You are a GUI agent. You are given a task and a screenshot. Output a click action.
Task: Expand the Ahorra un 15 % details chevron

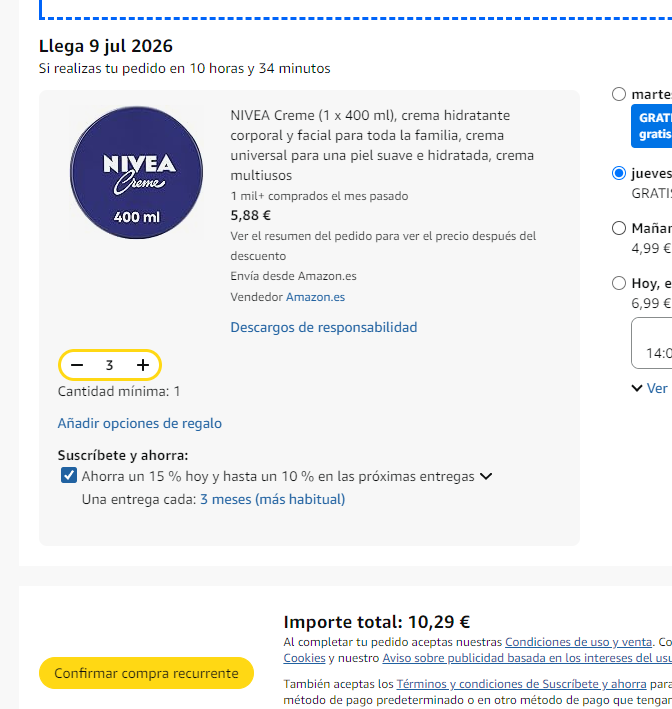click(x=486, y=476)
